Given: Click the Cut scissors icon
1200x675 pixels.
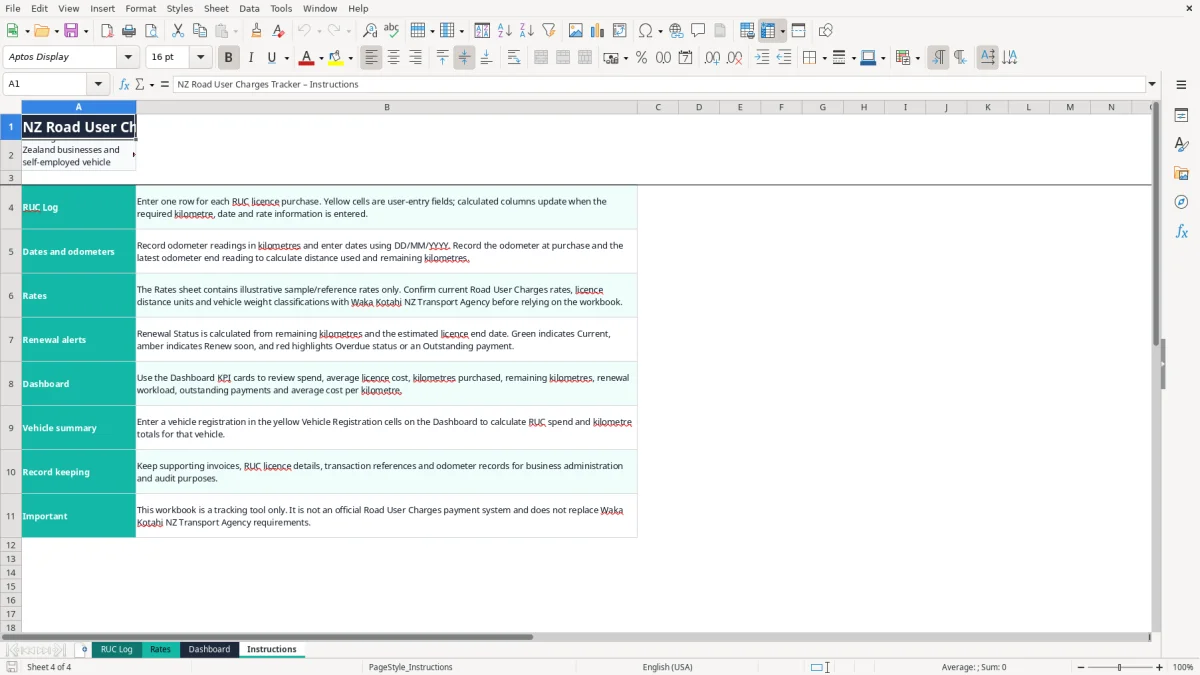Looking at the screenshot, I should (178, 31).
